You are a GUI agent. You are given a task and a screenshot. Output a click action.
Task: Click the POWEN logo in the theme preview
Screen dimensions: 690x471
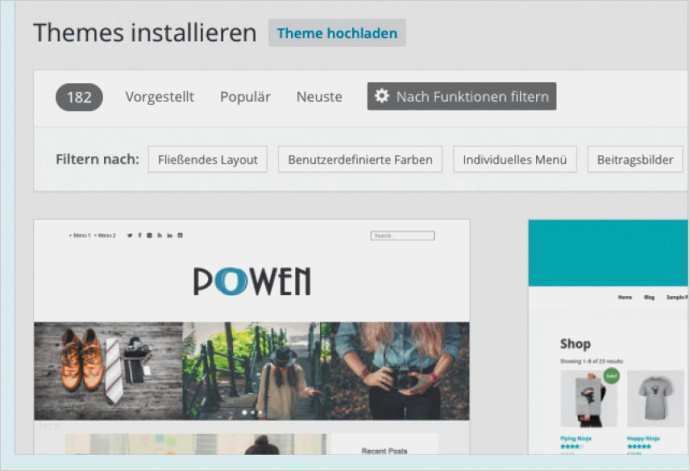(252, 282)
